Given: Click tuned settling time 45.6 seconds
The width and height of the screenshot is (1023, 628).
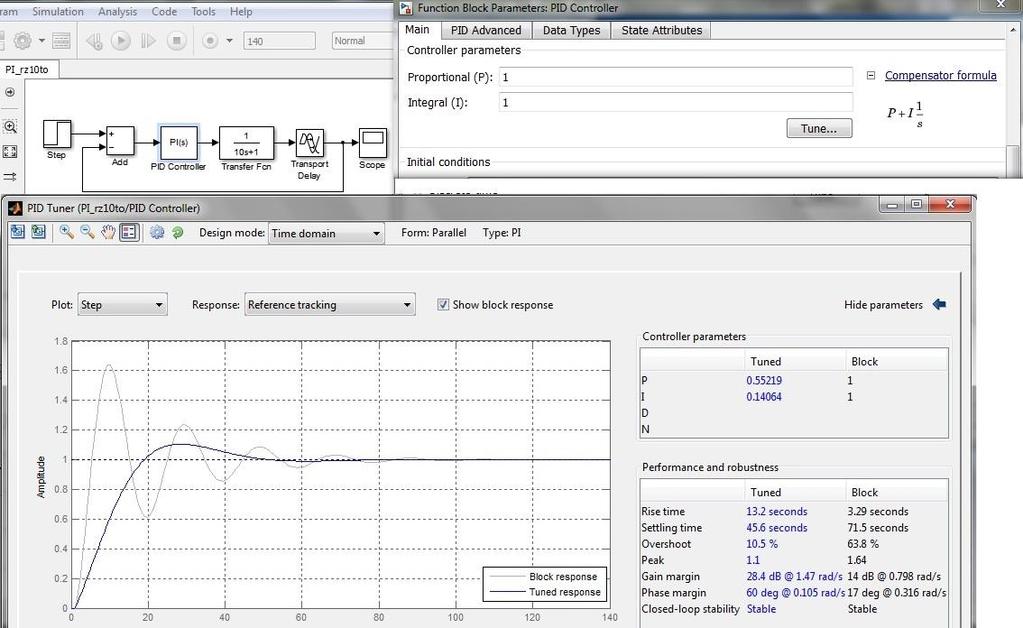Looking at the screenshot, I should tap(776, 528).
